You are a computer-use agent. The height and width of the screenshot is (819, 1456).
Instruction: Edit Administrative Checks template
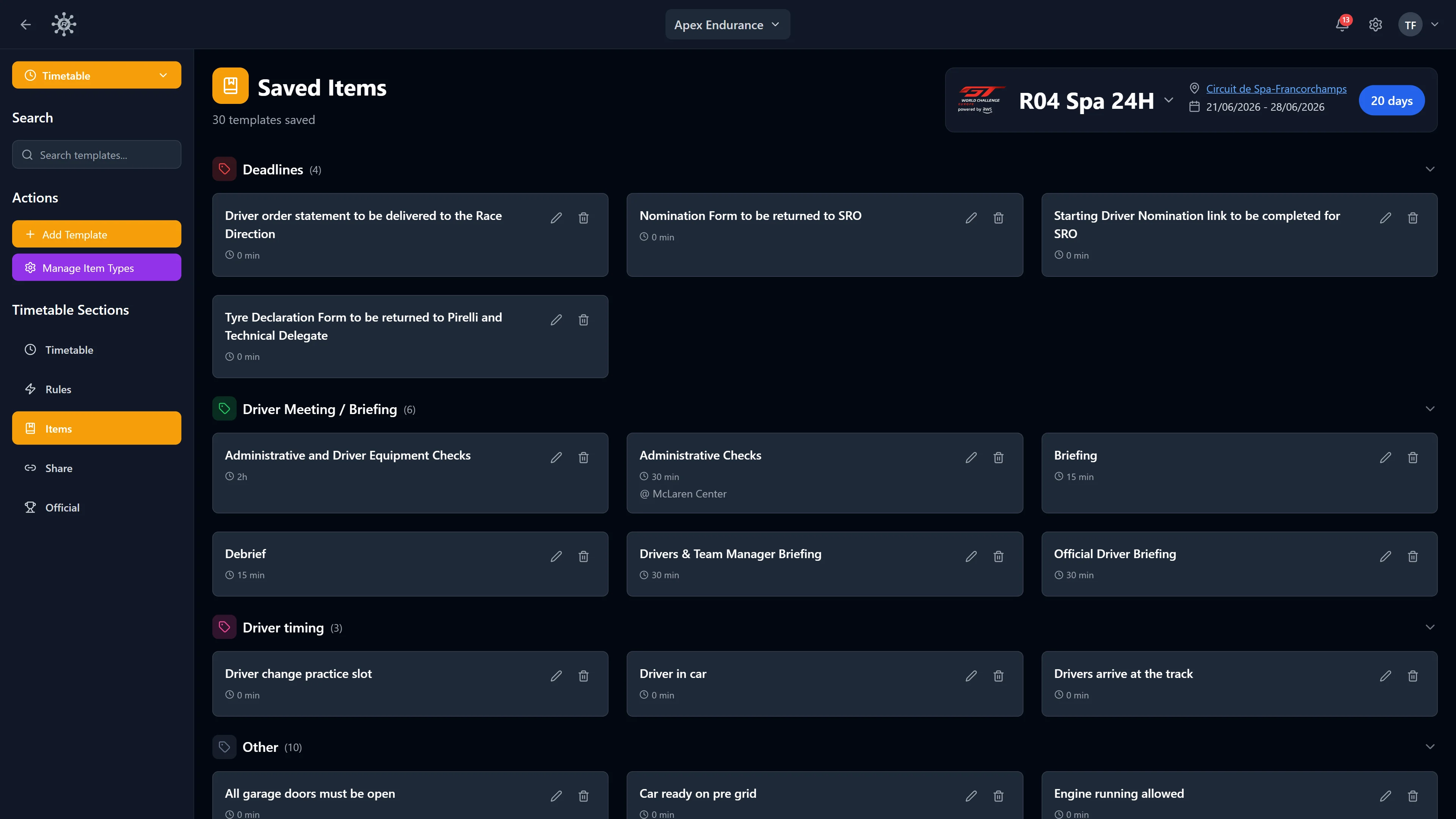tap(971, 457)
